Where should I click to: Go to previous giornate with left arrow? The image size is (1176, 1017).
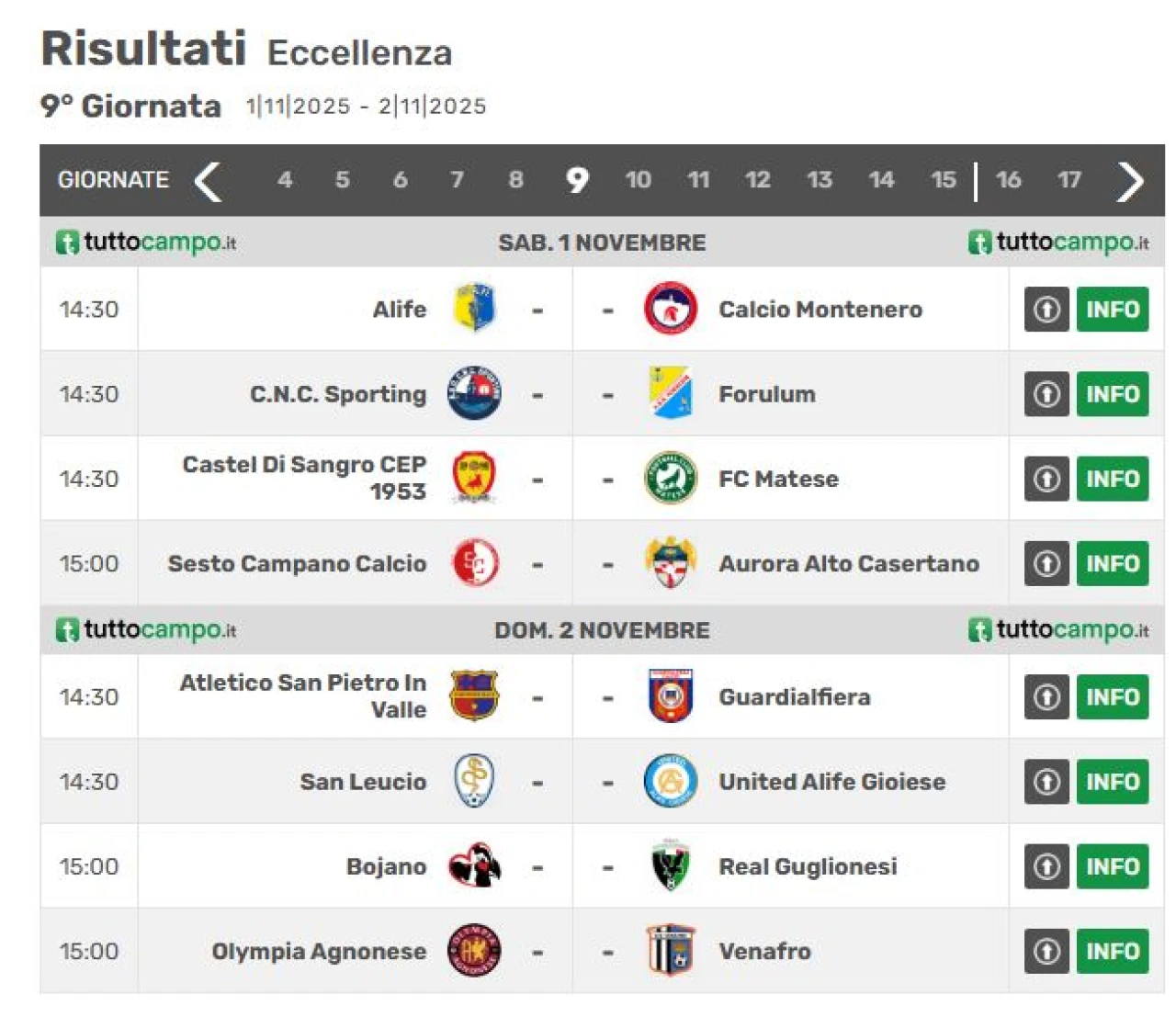pyautogui.click(x=209, y=180)
